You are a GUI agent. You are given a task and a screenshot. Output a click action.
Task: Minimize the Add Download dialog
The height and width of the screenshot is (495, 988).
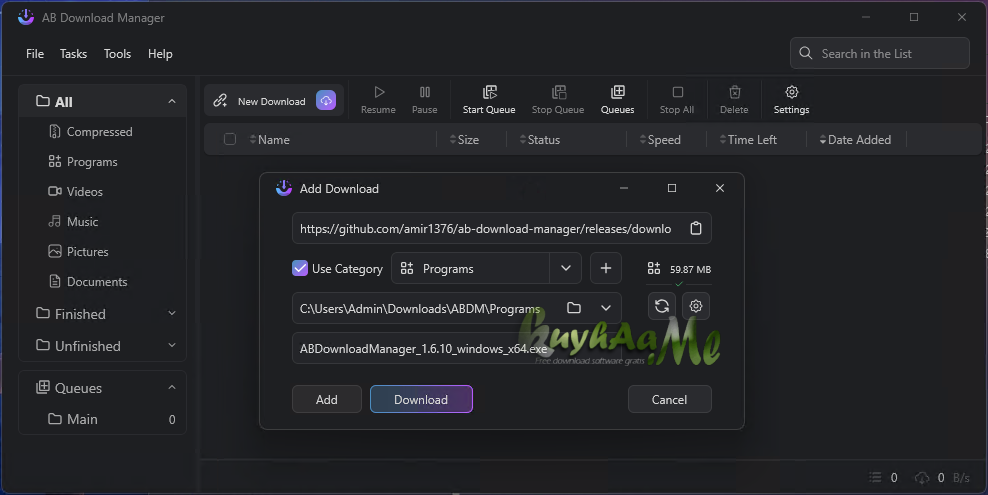pos(624,188)
